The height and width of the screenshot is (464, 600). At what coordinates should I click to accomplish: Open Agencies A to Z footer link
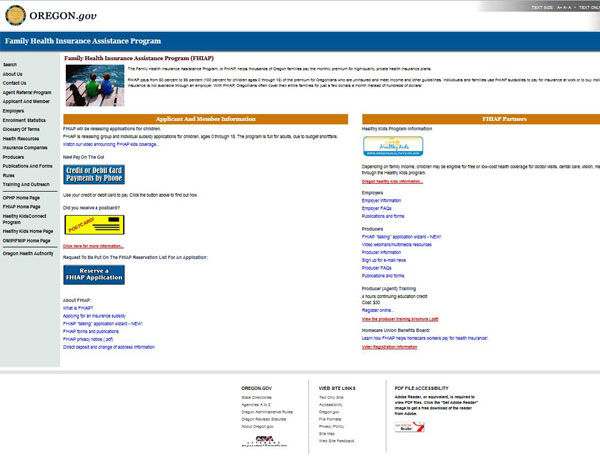pyautogui.click(x=256, y=405)
